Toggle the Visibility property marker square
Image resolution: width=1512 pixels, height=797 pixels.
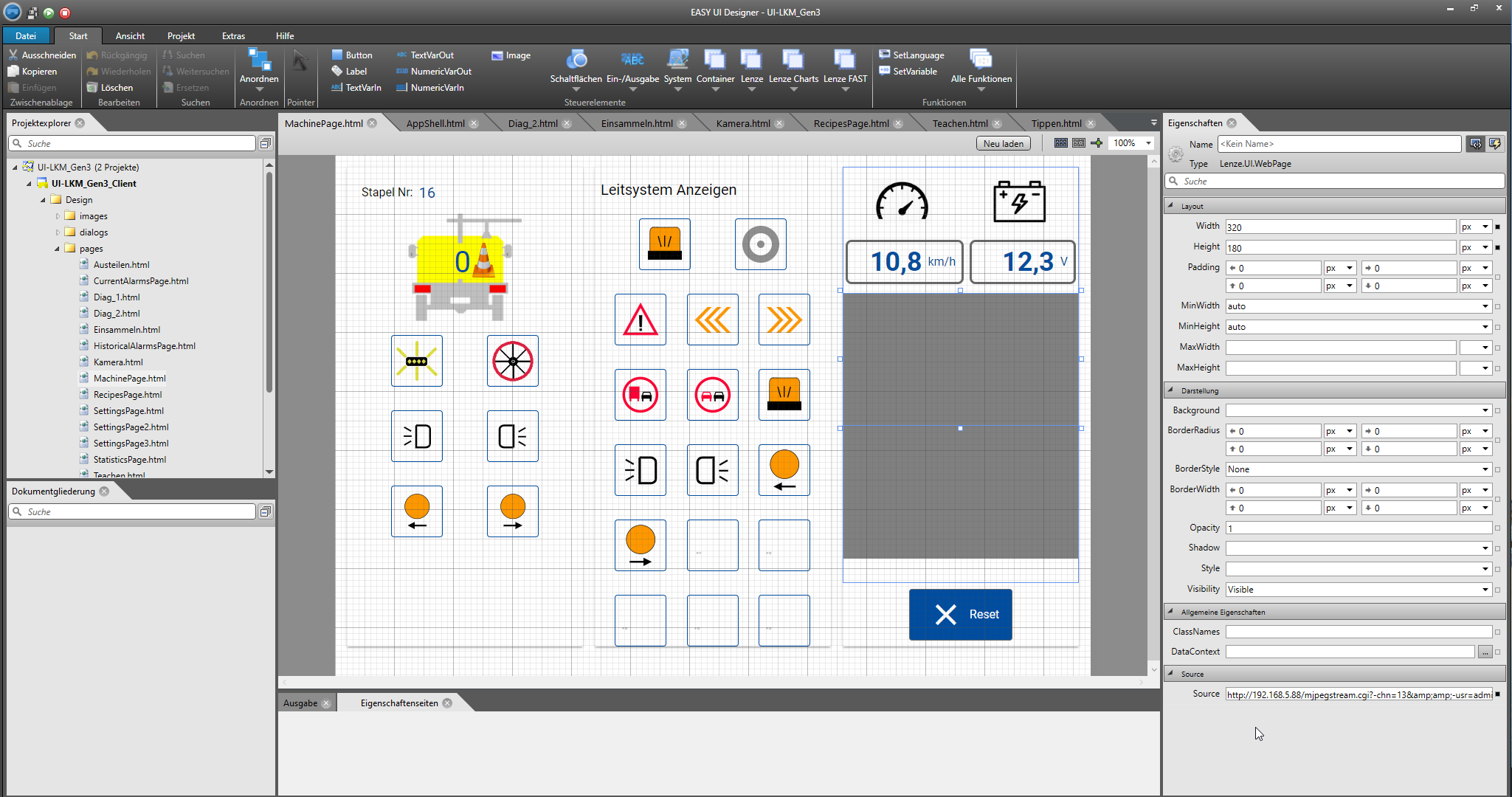[1498, 590]
